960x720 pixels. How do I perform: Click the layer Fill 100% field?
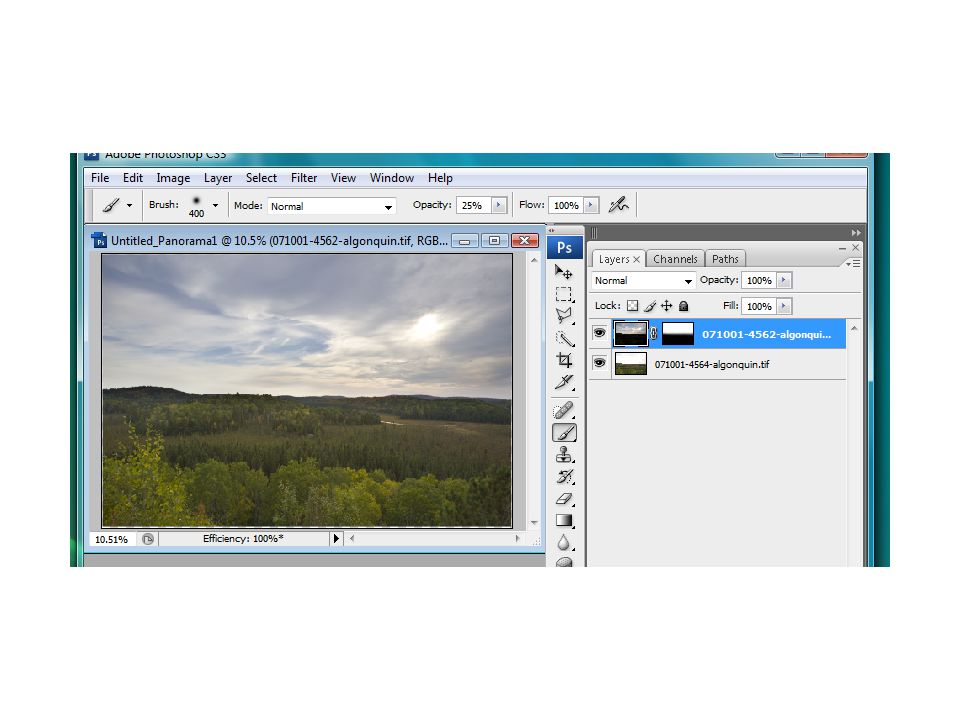pos(759,306)
